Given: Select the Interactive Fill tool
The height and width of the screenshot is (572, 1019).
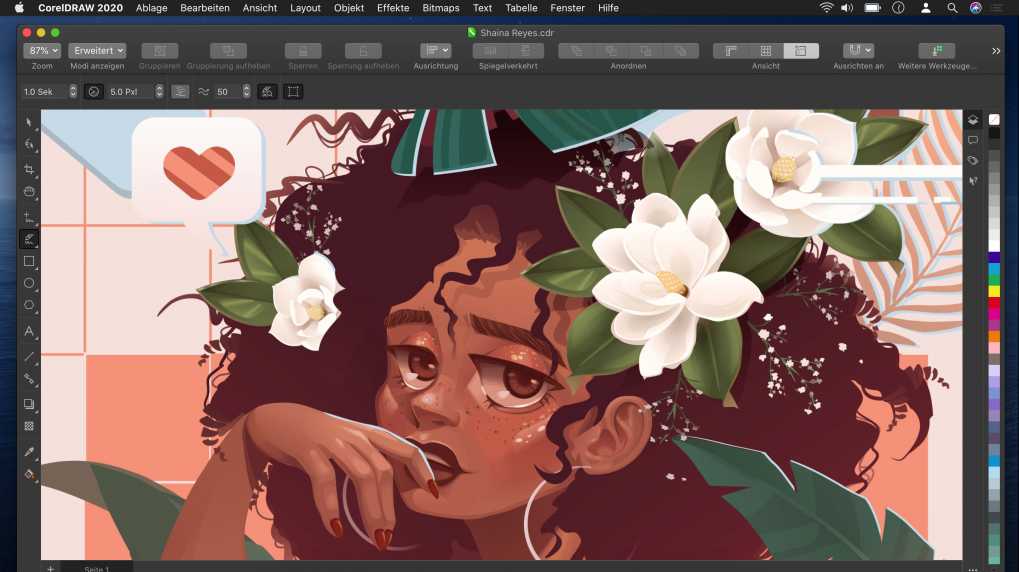Looking at the screenshot, I should pyautogui.click(x=29, y=474).
